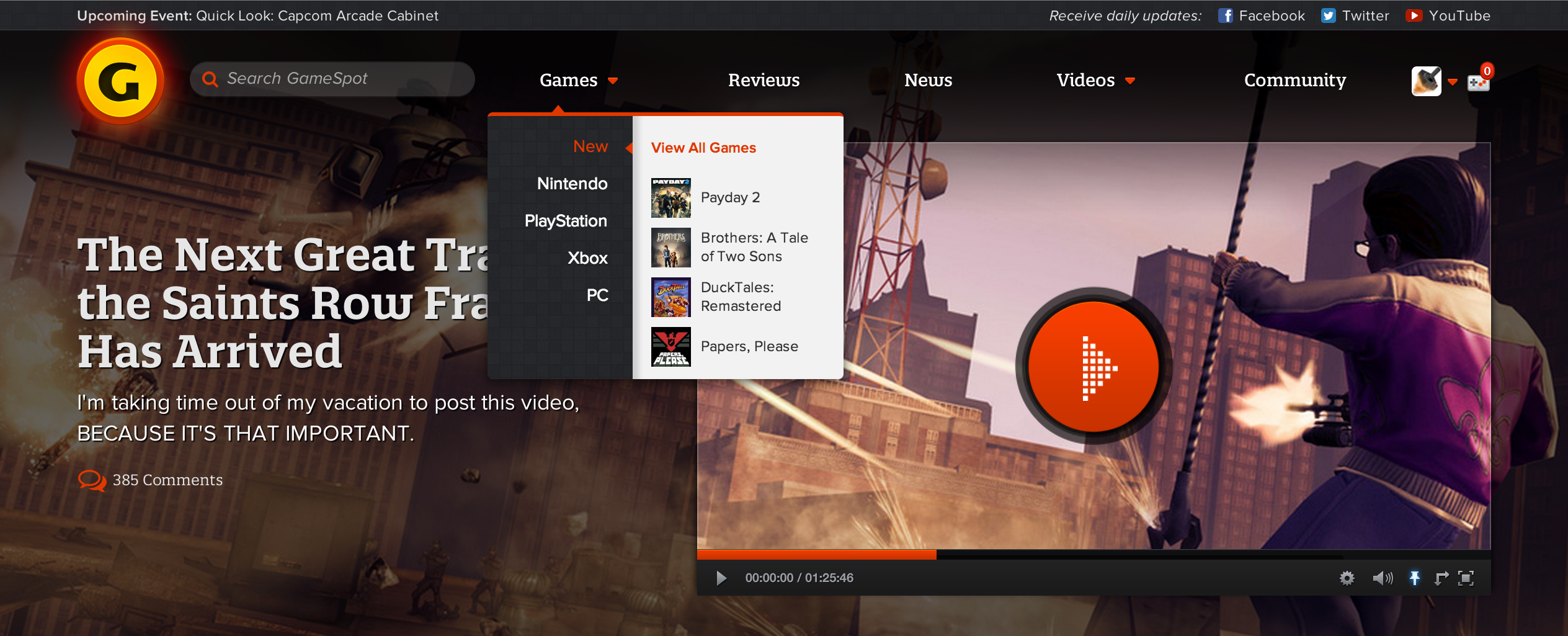Click the Payday 2 cover thumbnail

670,198
